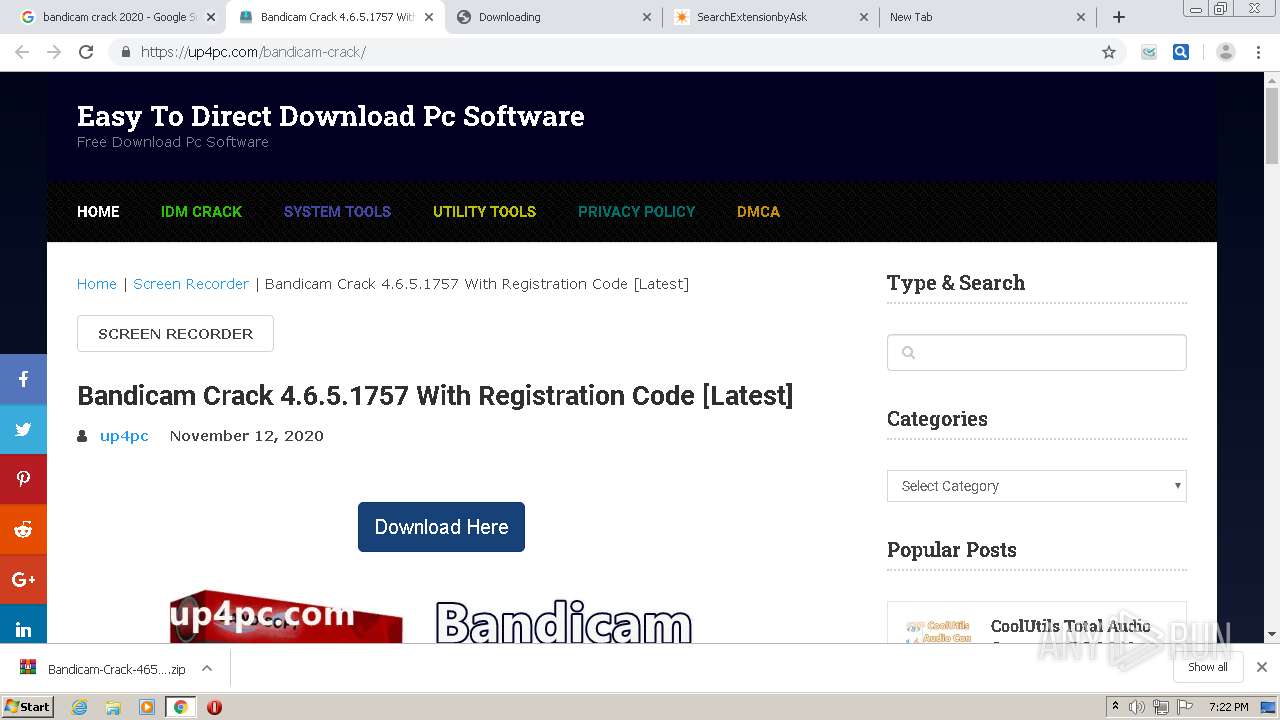The image size is (1280, 720).
Task: Share page via Google Plus sidebar icon
Action: click(x=23, y=579)
